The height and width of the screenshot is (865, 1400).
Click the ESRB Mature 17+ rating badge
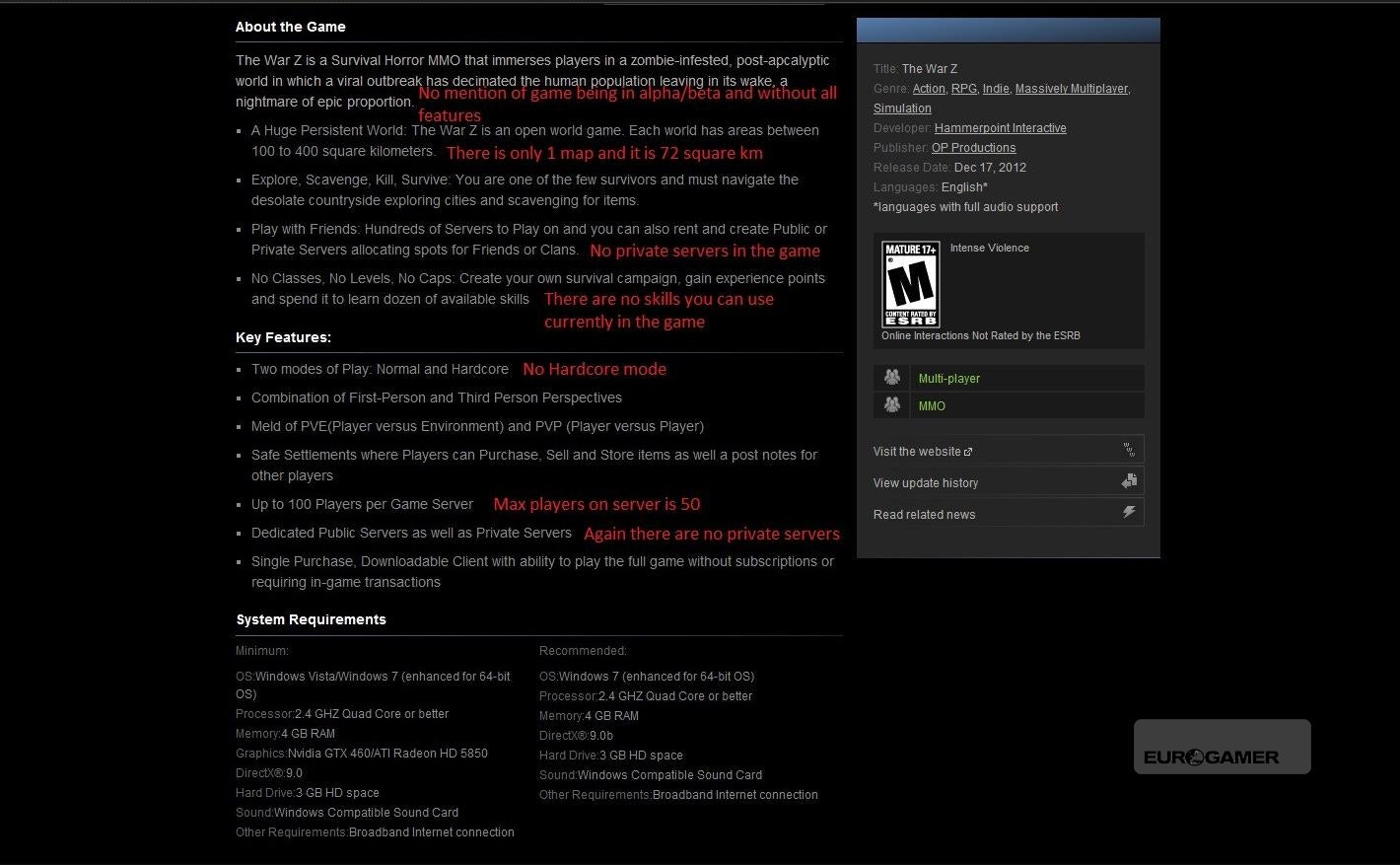click(x=910, y=284)
